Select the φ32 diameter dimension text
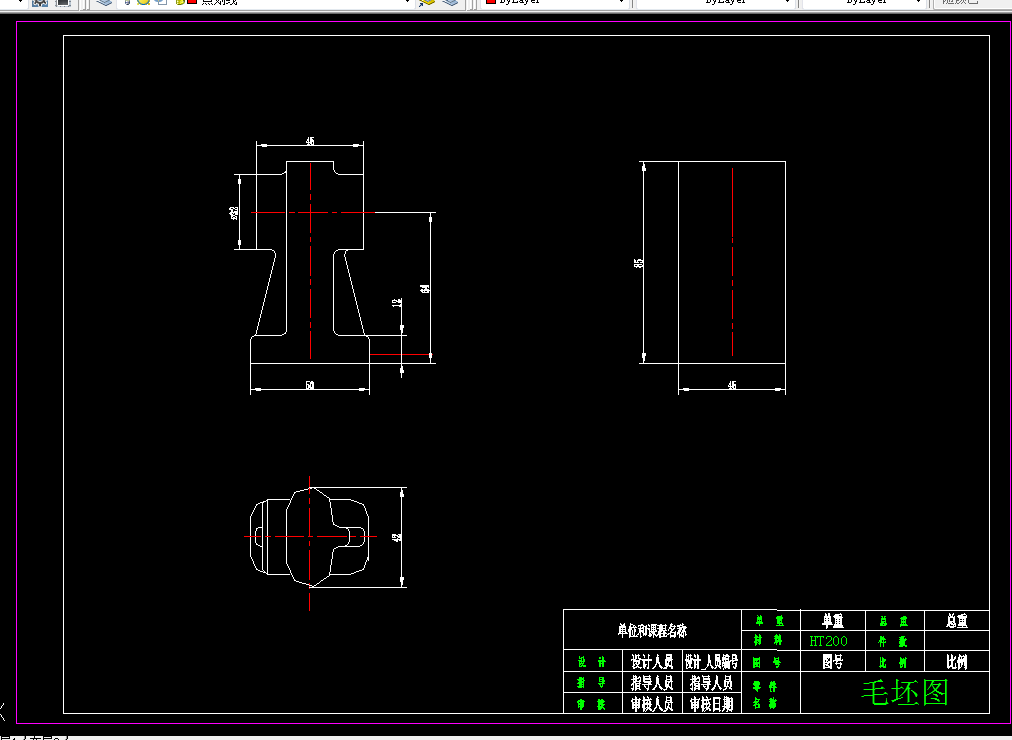1012x740 pixels. pos(234,213)
